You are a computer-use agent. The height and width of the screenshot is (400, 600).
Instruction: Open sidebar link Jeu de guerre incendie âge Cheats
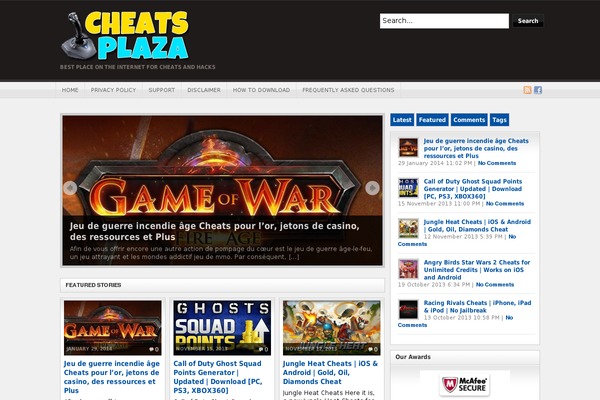(x=476, y=148)
